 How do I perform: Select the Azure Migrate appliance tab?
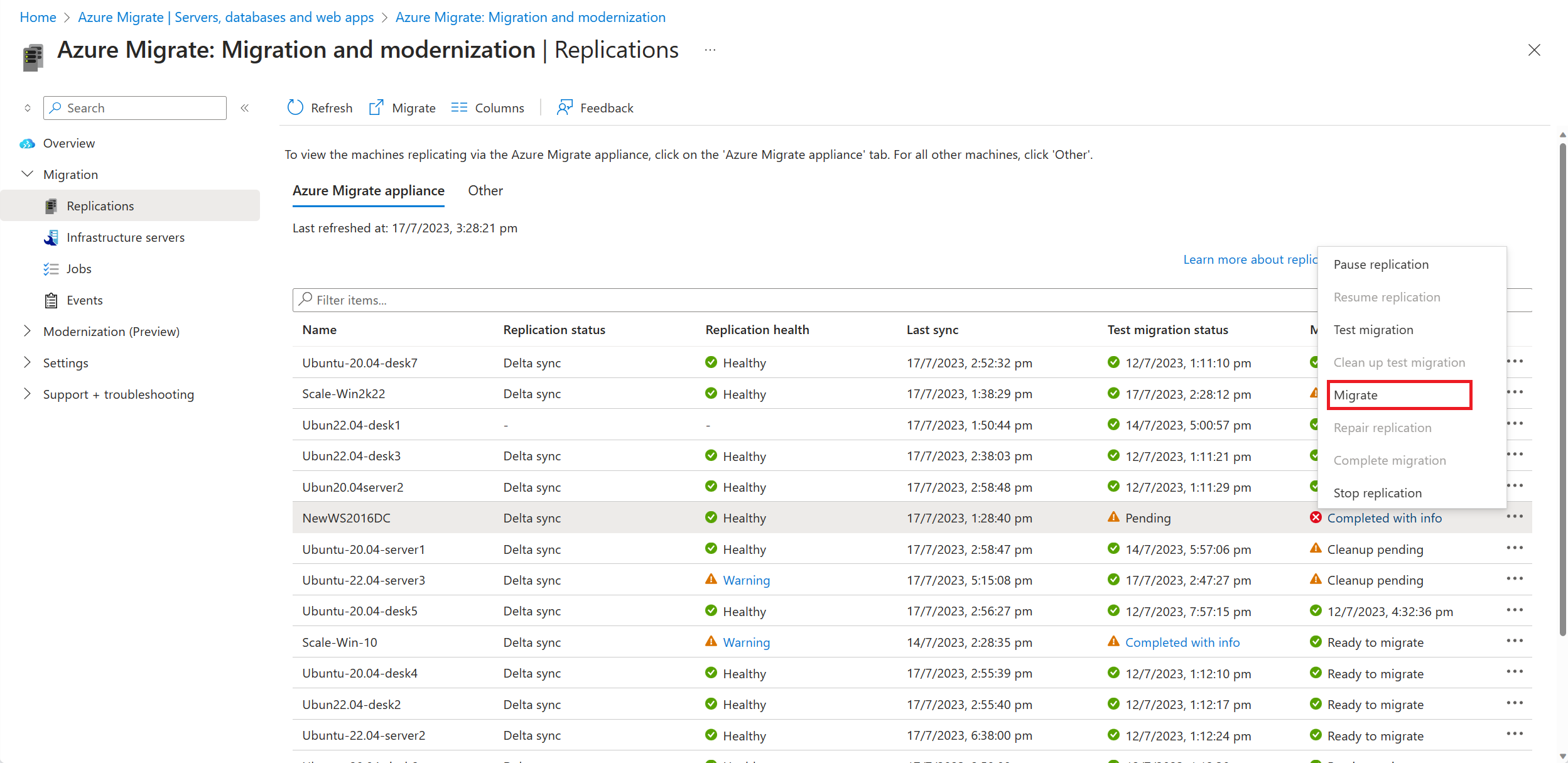point(368,190)
